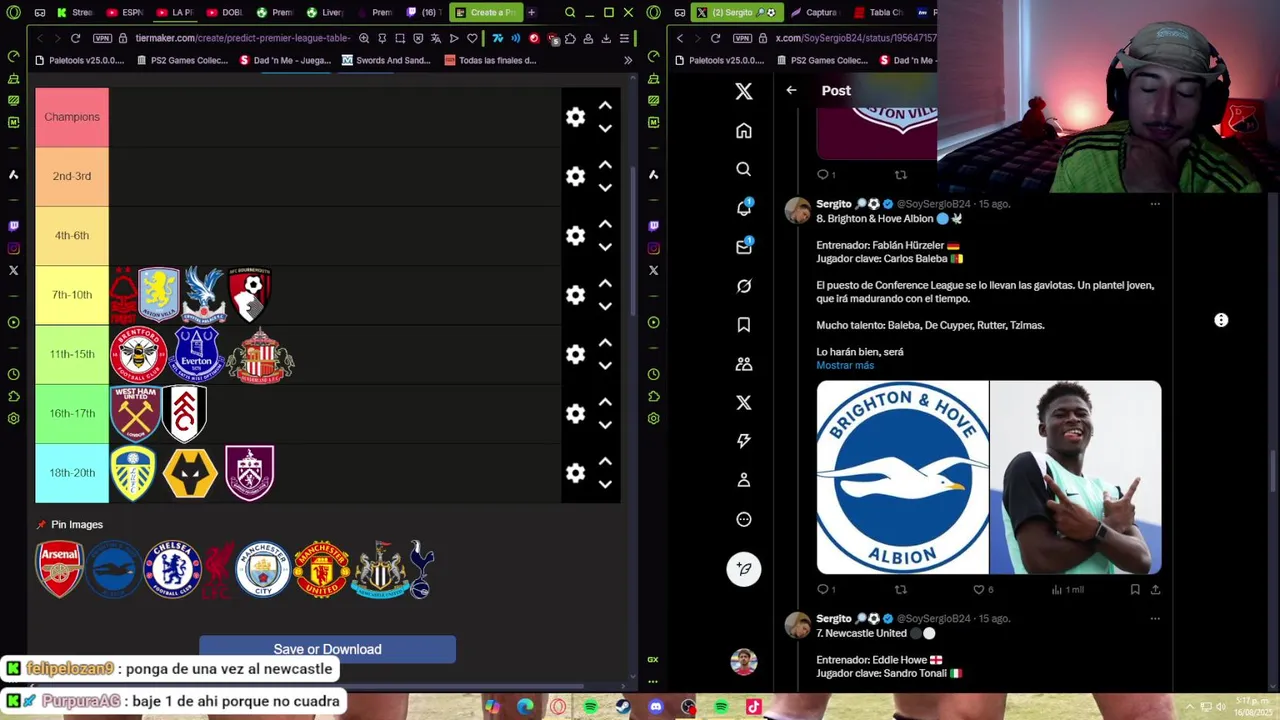This screenshot has height=720, width=1280.
Task: Open settings gear for 7th-10th tier
Action: pos(575,295)
